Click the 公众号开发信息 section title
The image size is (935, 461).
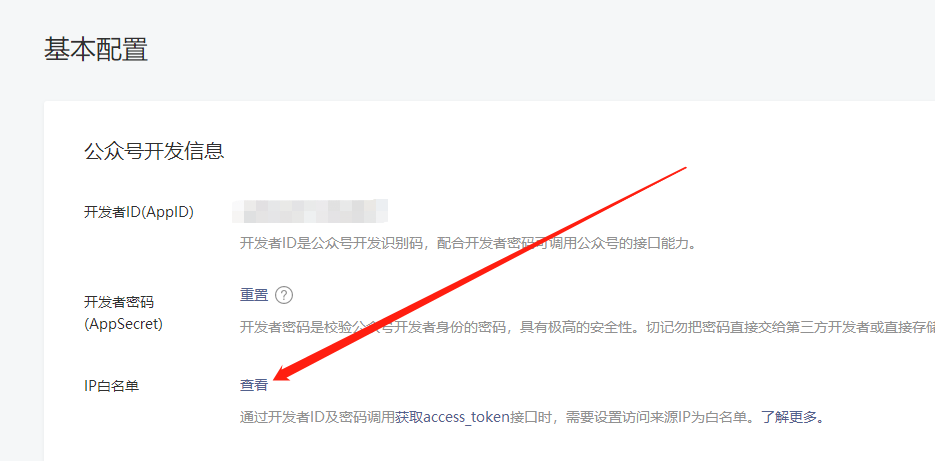coord(154,151)
